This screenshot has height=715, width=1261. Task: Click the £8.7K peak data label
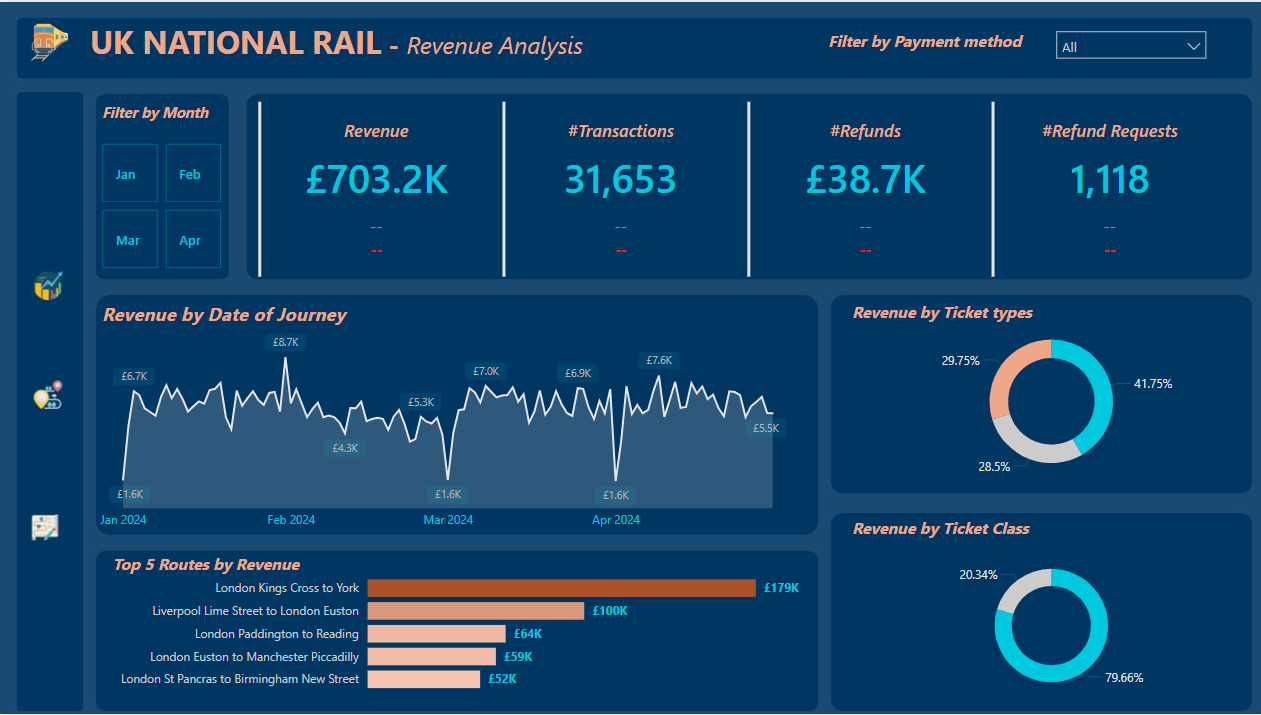click(x=285, y=342)
